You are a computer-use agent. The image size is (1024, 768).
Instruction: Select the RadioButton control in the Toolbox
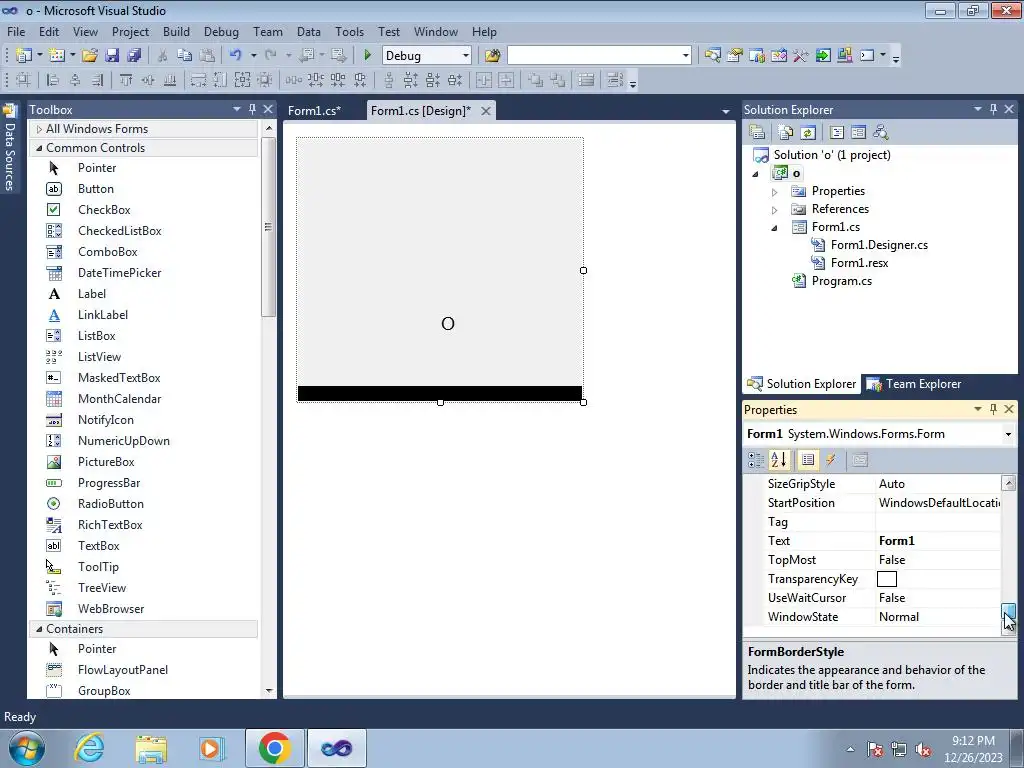[x=110, y=504]
